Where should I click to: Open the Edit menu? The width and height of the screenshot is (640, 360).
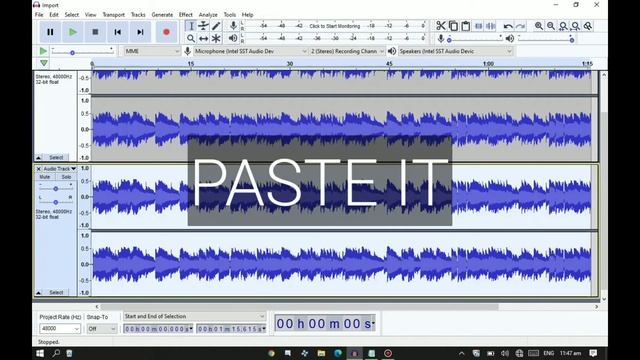(x=54, y=15)
